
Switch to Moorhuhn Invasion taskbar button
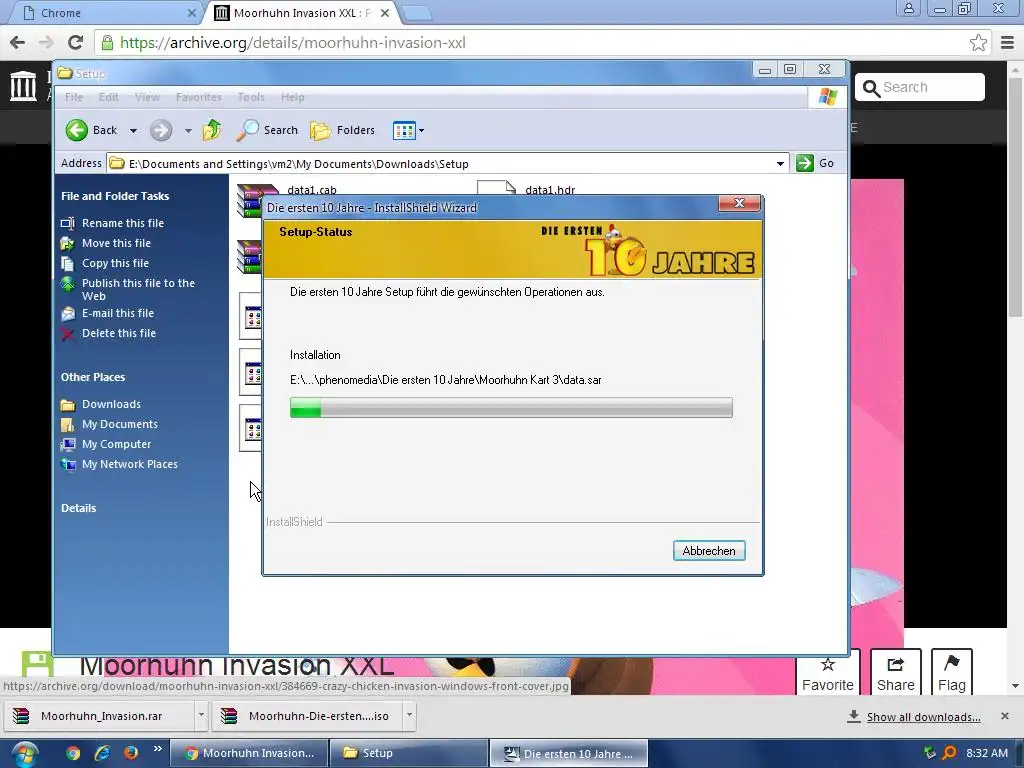(x=249, y=753)
